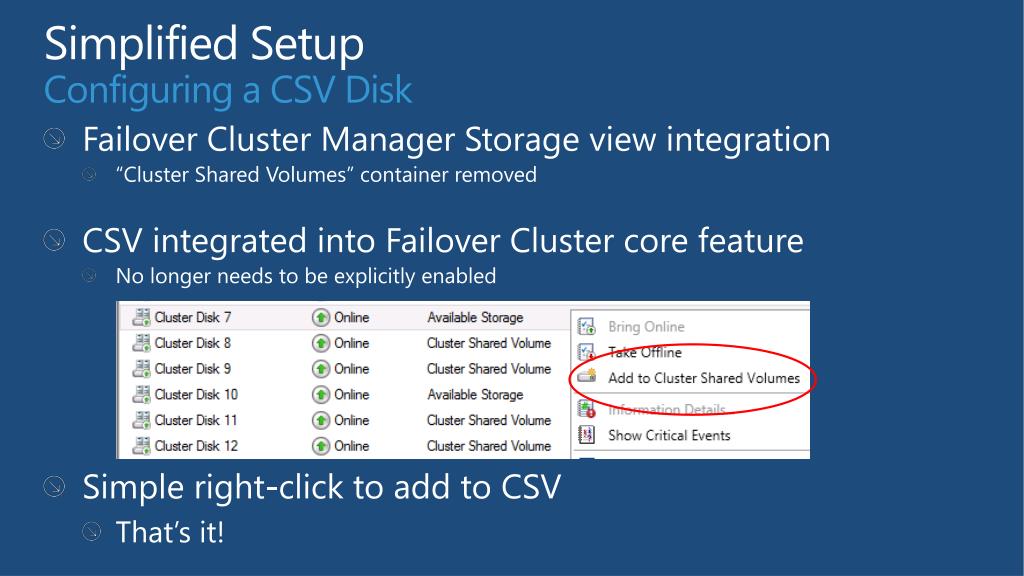This screenshot has width=1024, height=576.
Task: Click the green Online status icon for Cluster Disk 8
Action: (321, 344)
